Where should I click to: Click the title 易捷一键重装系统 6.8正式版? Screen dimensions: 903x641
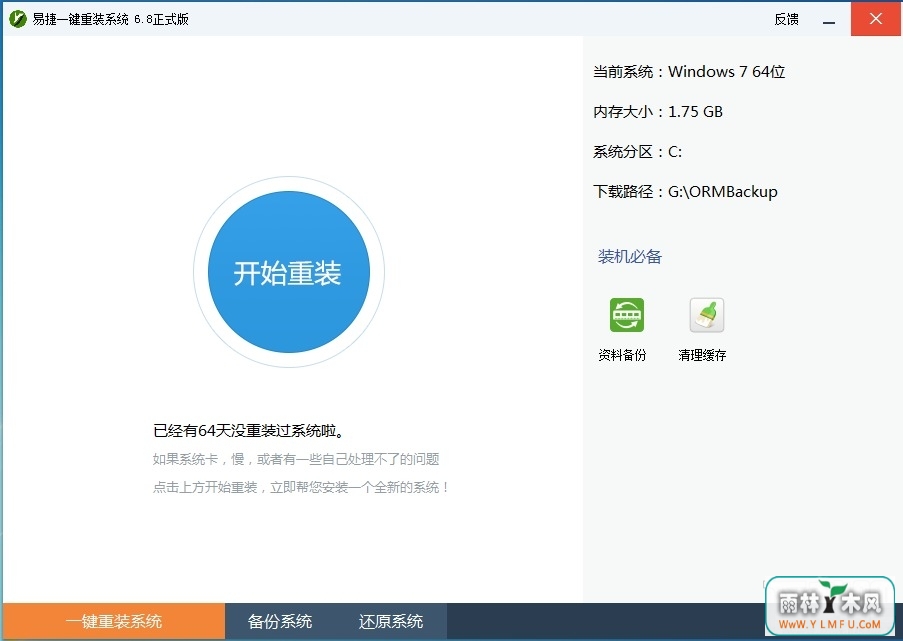coord(111,20)
